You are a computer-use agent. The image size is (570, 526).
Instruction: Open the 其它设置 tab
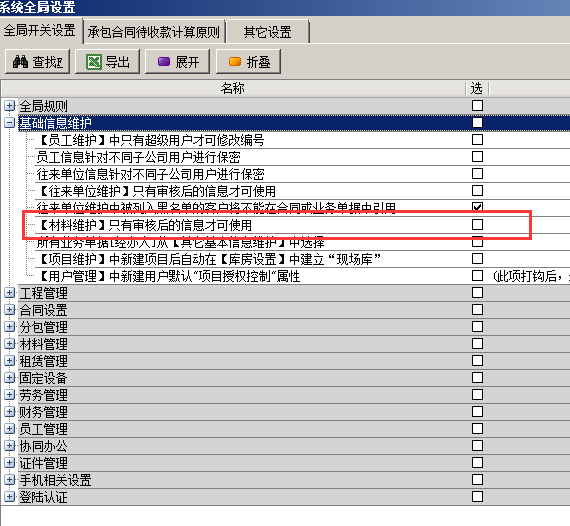[268, 32]
